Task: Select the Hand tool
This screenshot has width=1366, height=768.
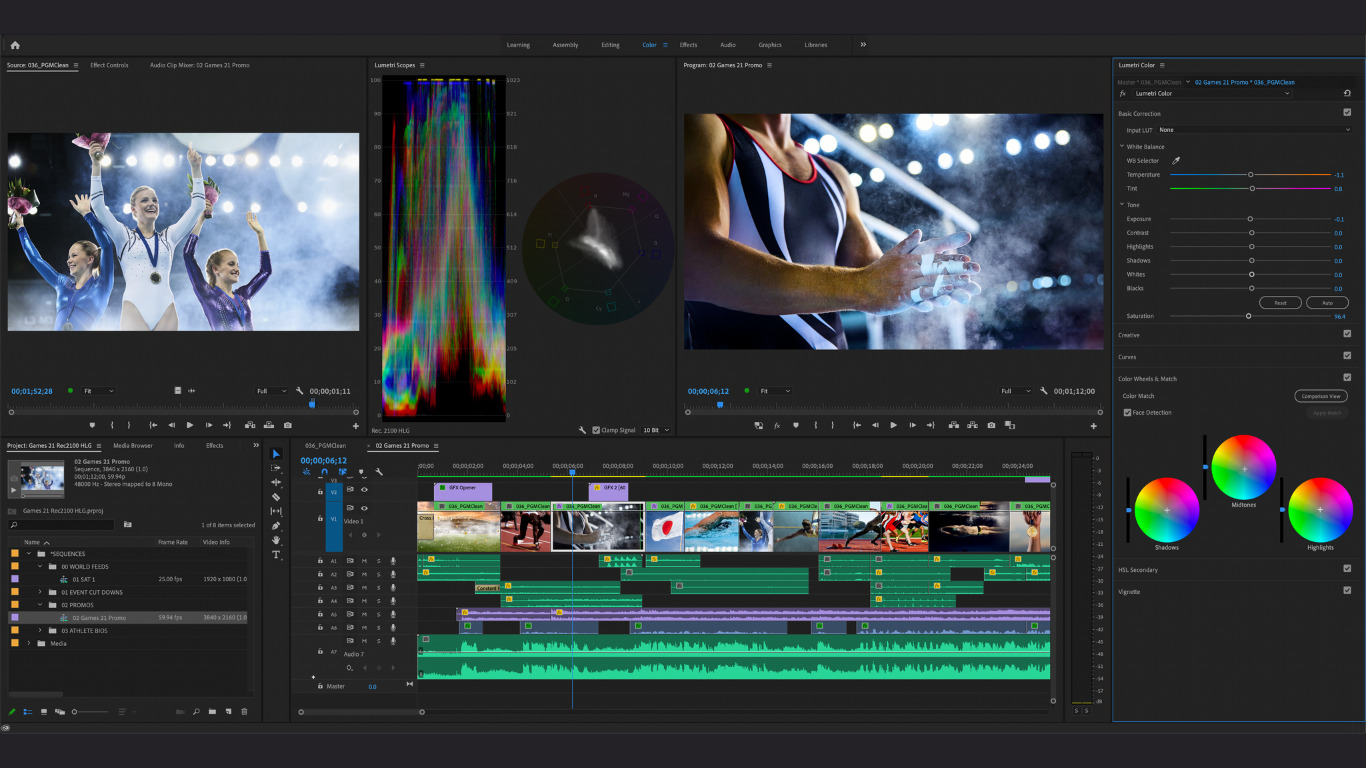Action: pos(277,540)
